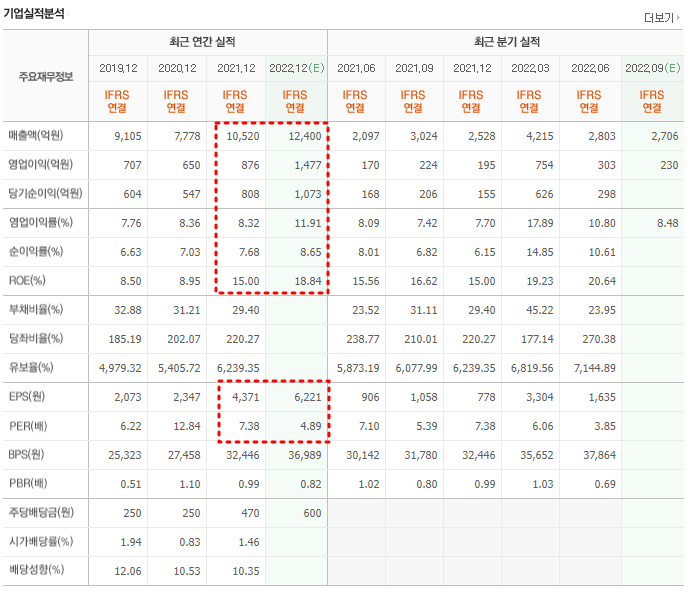Click the arrow icon beside 더보기
Screen dimensions: 697x594
678,18
